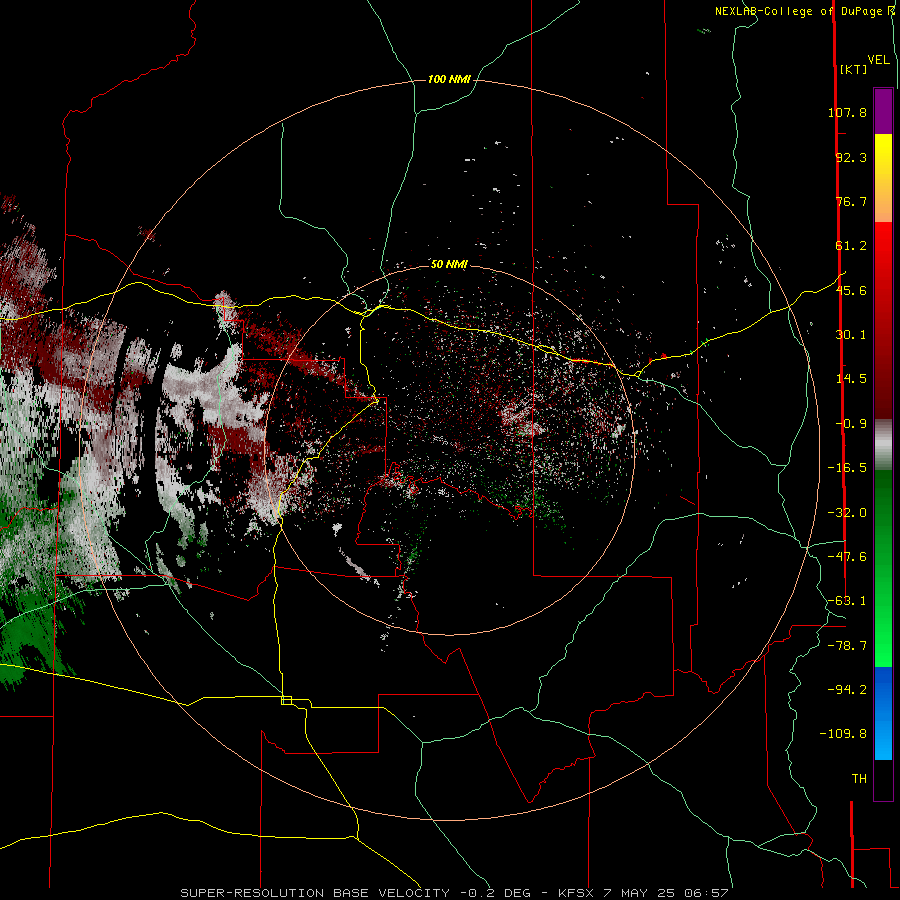This screenshot has width=900, height=900.
Task: Click the VEL legend title
Action: point(878,60)
